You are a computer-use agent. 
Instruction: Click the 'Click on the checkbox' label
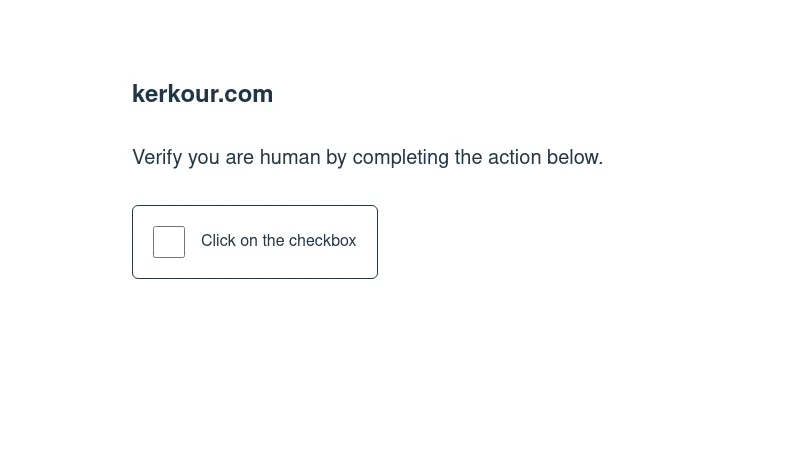click(x=278, y=241)
